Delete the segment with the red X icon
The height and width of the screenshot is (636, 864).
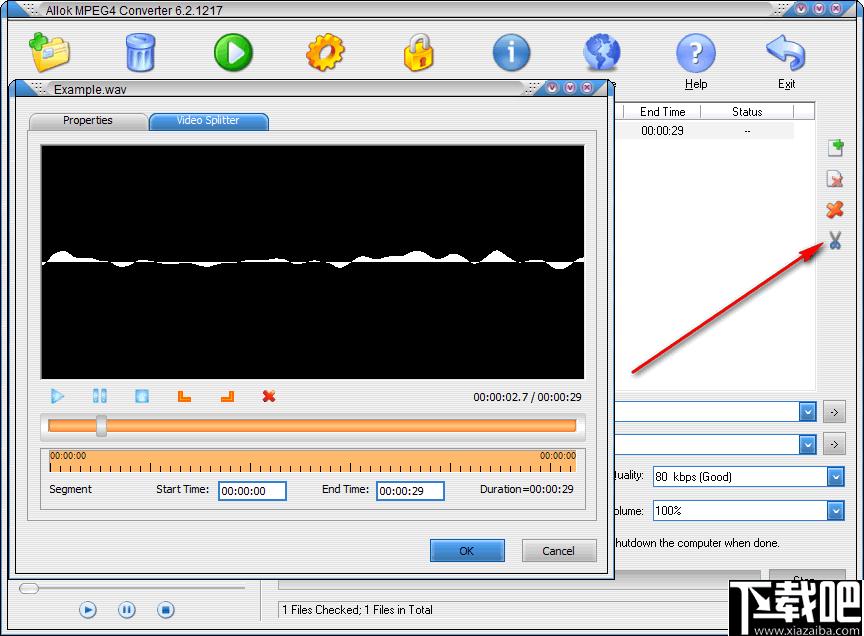(x=269, y=396)
